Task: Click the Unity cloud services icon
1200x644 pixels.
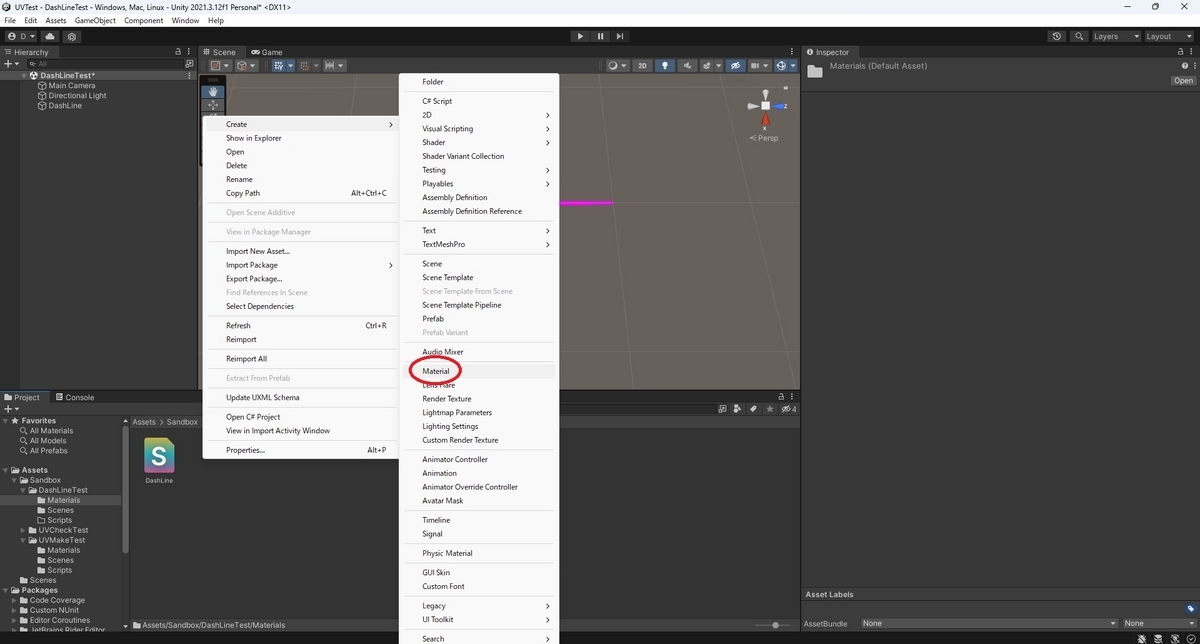Action: pyautogui.click(x=49, y=35)
